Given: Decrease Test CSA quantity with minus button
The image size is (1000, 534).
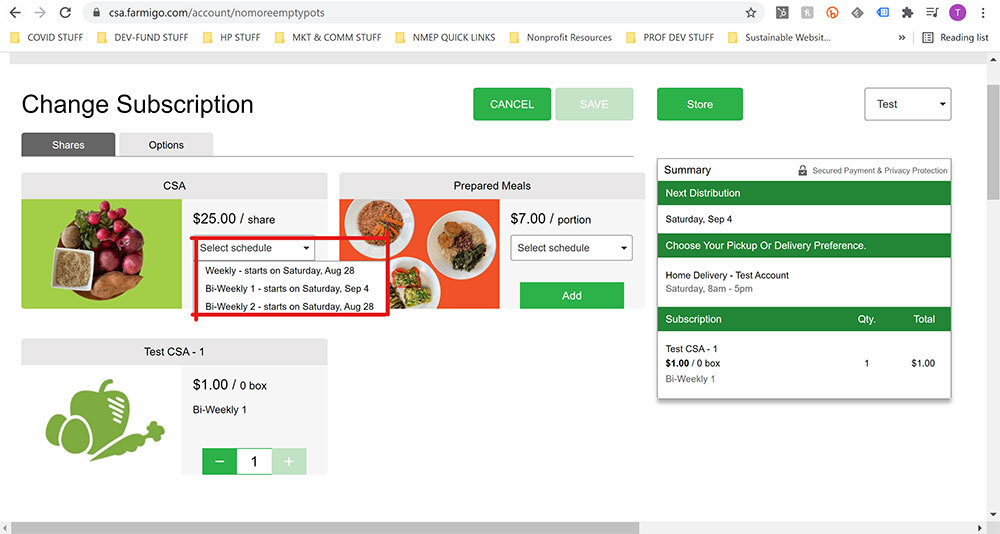Looking at the screenshot, I should 219,461.
